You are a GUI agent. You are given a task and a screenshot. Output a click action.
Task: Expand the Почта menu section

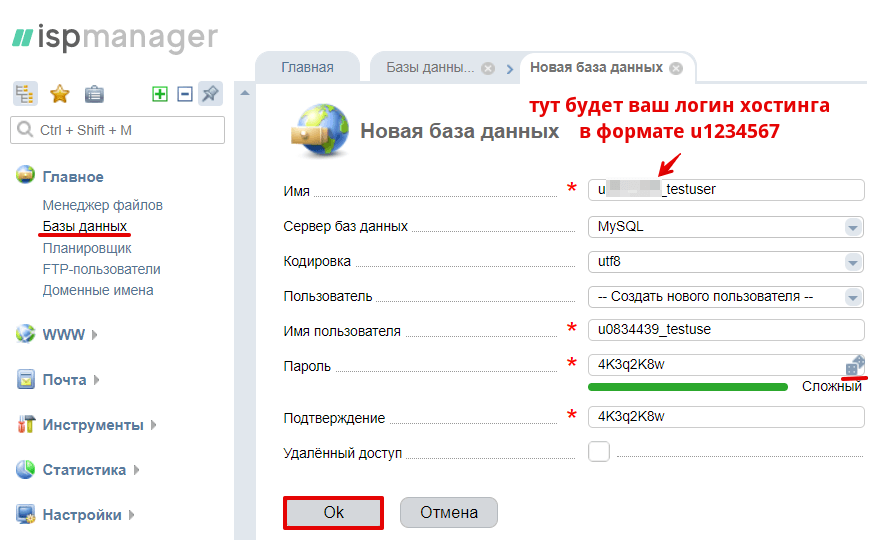tap(97, 380)
